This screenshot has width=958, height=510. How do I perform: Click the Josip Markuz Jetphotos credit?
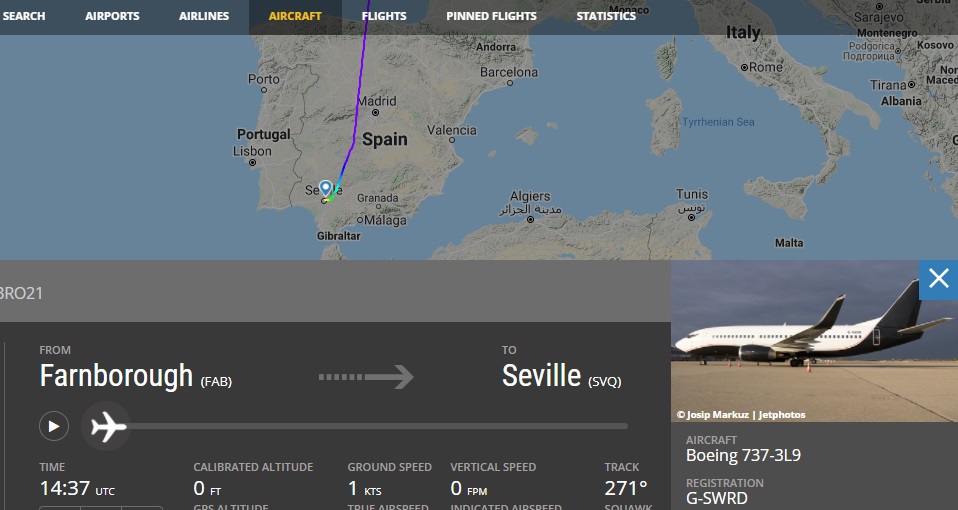pos(741,414)
